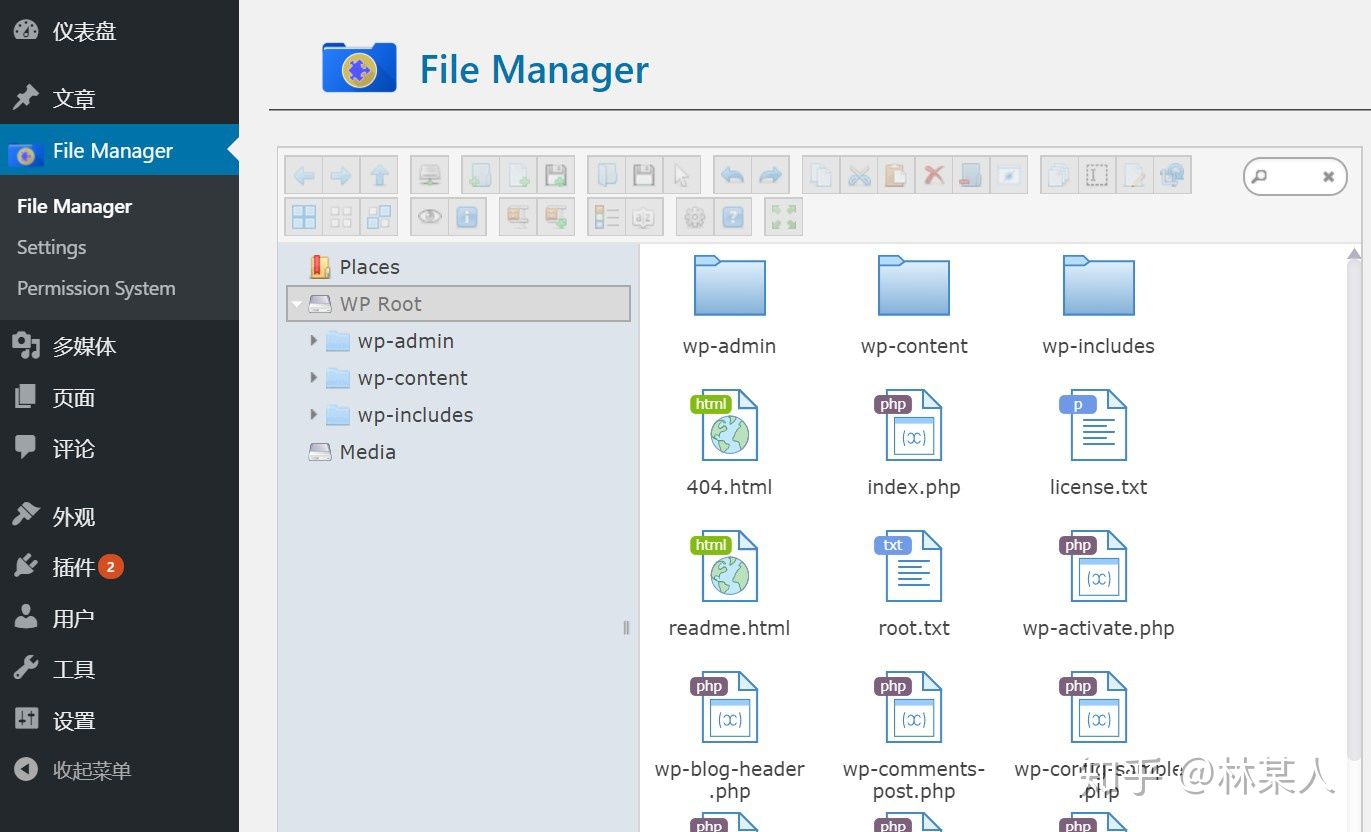Open Help with the question mark icon
The image size is (1371, 832).
point(733,217)
